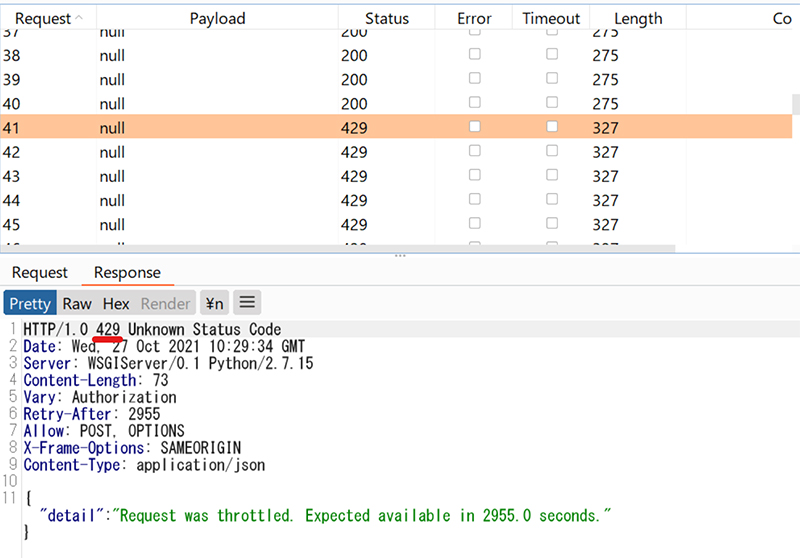Viewport: 800px width, 558px height.
Task: Click the Content-Length: 73 line
Action: click(95, 380)
